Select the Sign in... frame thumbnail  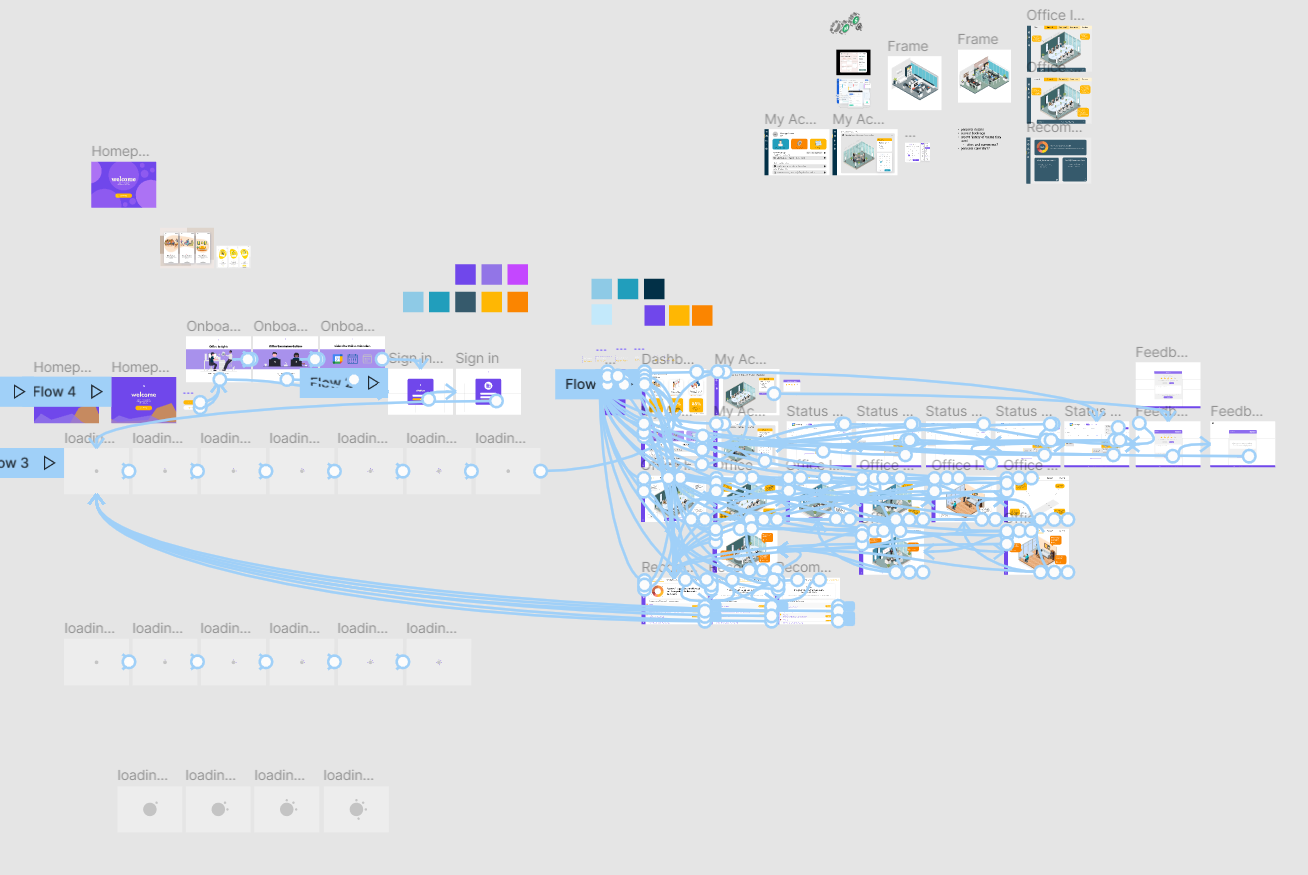tap(421, 392)
